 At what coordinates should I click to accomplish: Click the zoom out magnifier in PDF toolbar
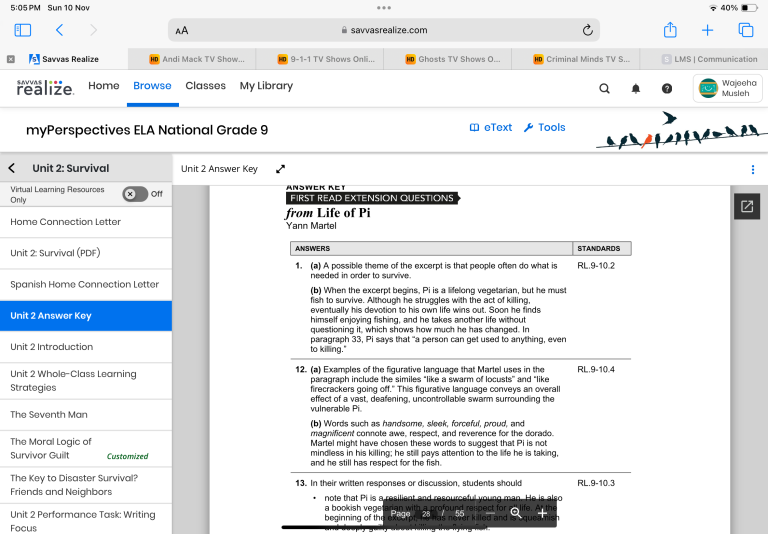(515, 513)
